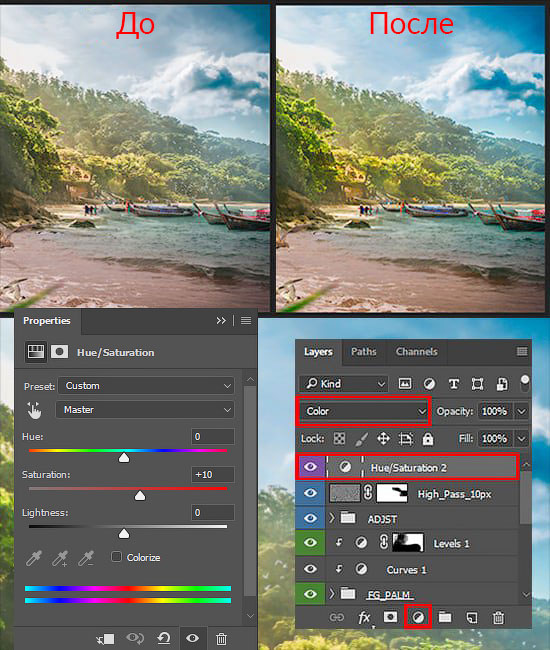This screenshot has height=650, width=550.
Task: Collapse Properties panel with double-arrow
Action: [221, 320]
